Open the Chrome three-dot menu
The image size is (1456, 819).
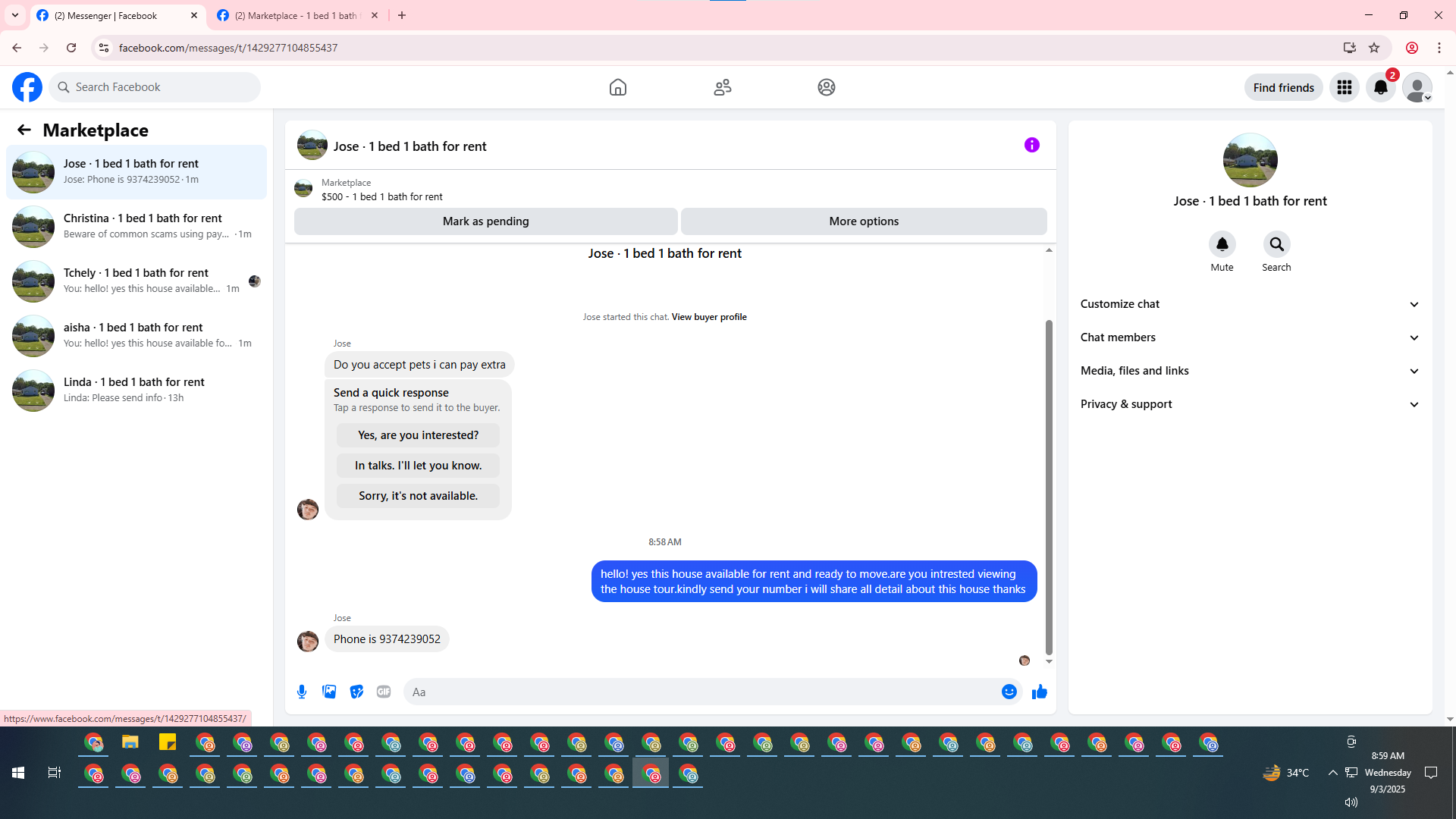[1439, 48]
